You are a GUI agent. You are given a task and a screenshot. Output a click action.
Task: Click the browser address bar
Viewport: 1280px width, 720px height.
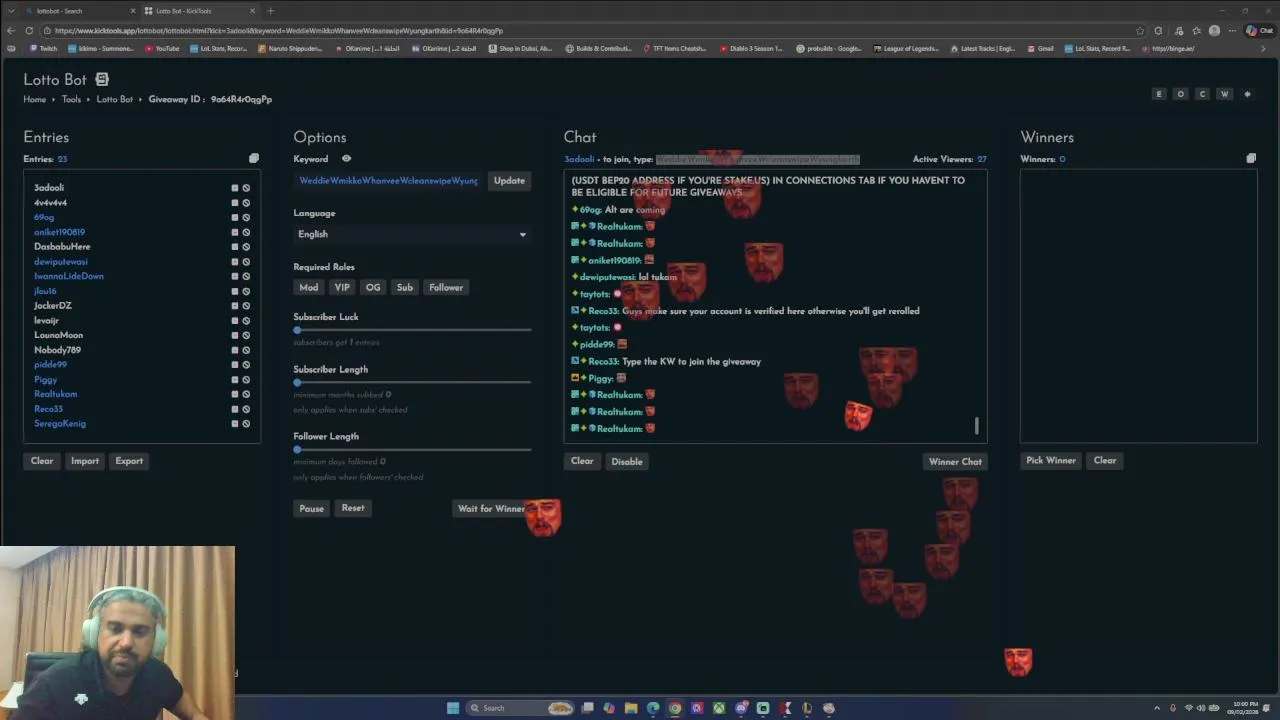(x=590, y=30)
